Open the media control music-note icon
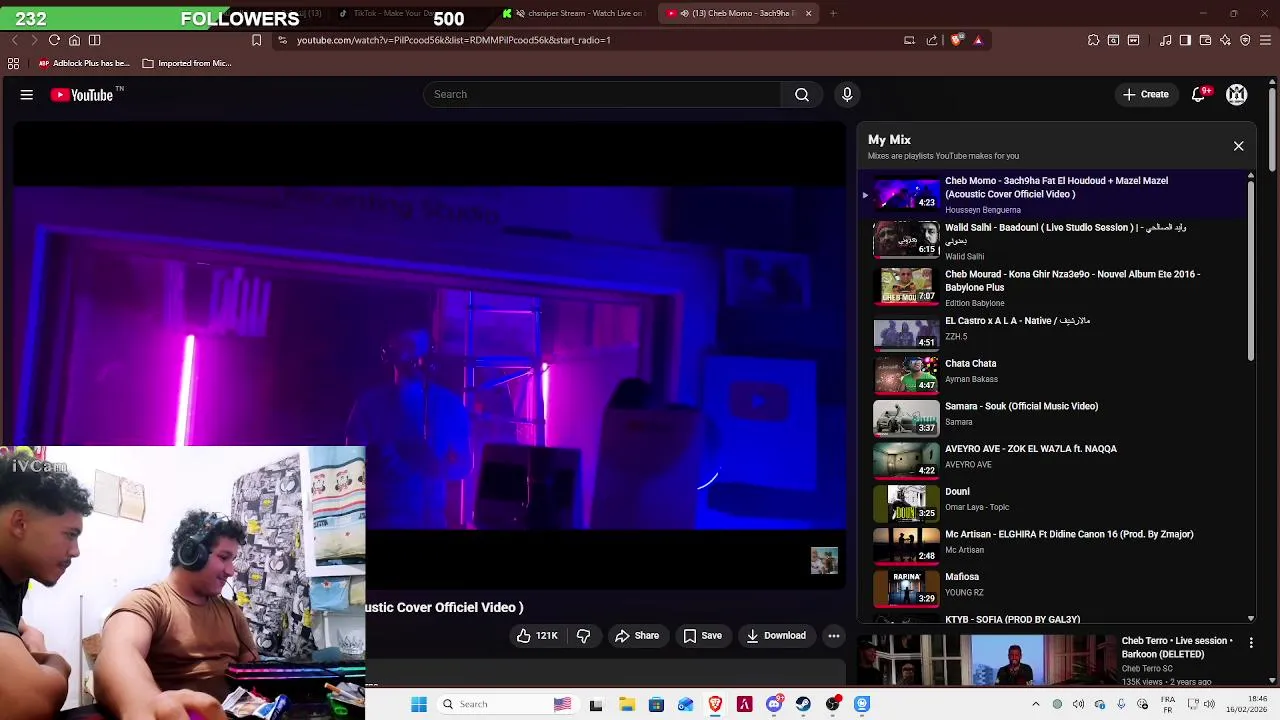 tap(1165, 40)
